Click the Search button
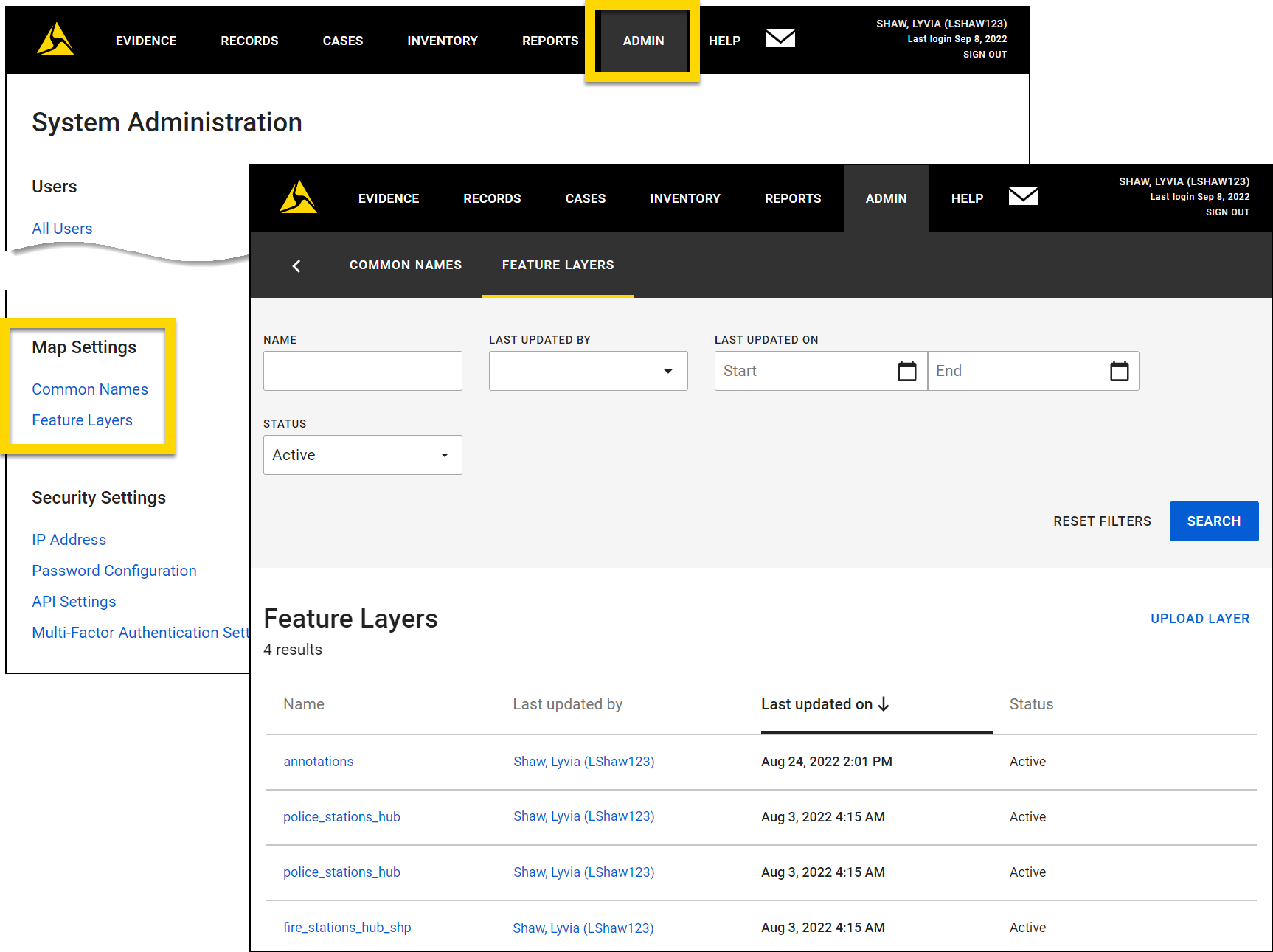 point(1213,521)
